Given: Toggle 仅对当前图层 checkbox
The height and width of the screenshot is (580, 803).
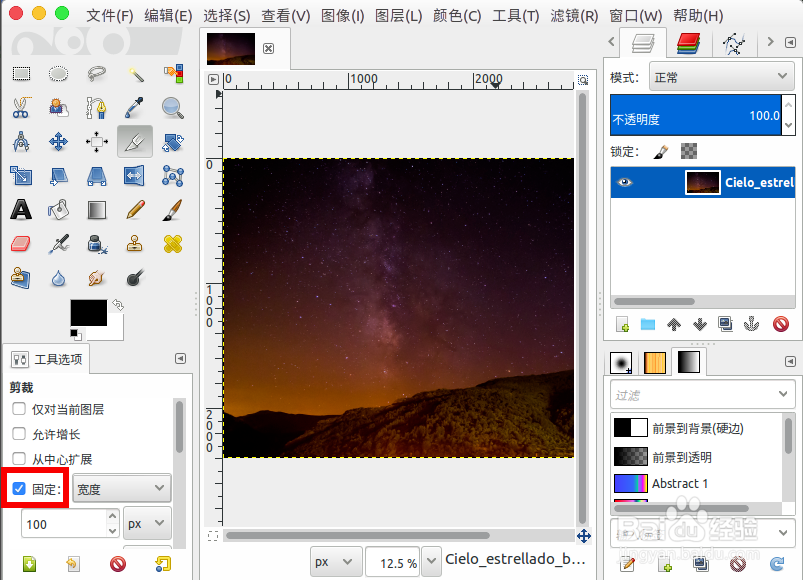Looking at the screenshot, I should click(19, 409).
